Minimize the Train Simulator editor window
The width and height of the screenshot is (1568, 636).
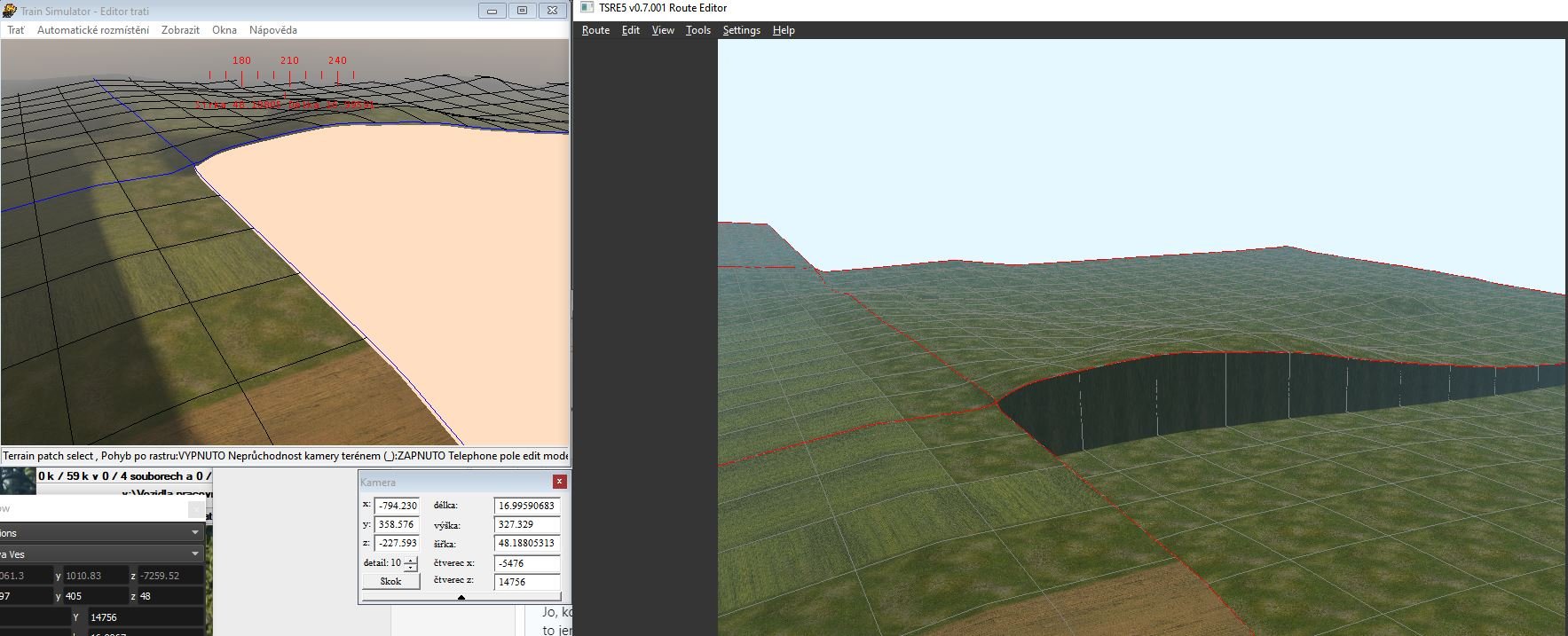tap(492, 11)
